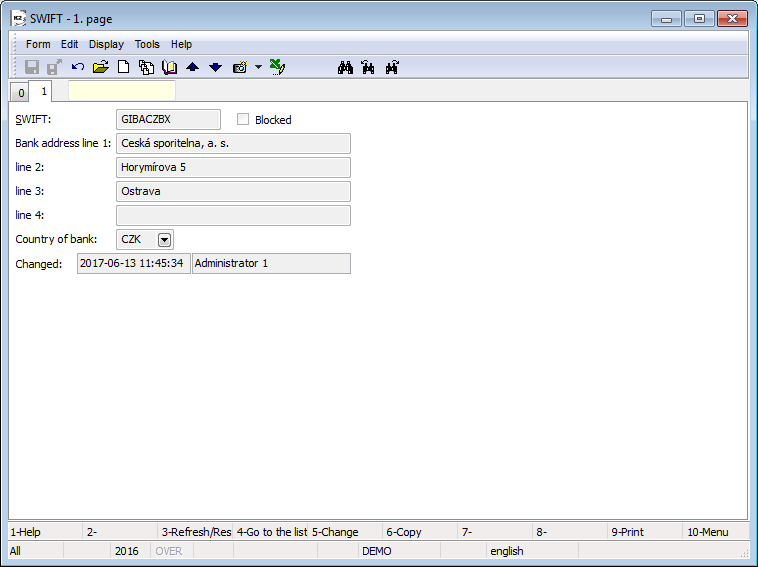The width and height of the screenshot is (758, 567).
Task: Click the Changed date field
Action: tap(133, 263)
